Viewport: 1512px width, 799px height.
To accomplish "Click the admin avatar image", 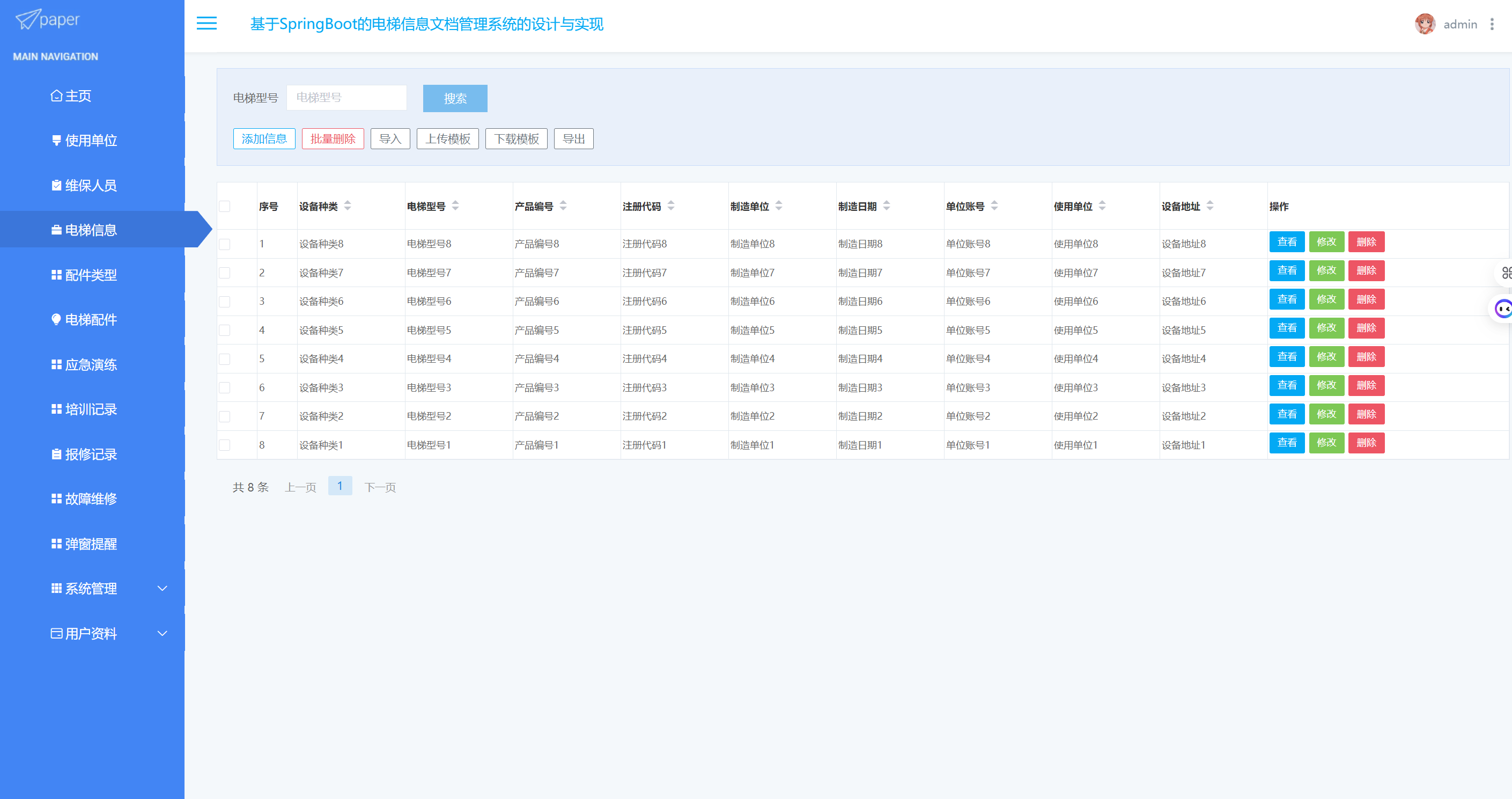I will 1425,24.
